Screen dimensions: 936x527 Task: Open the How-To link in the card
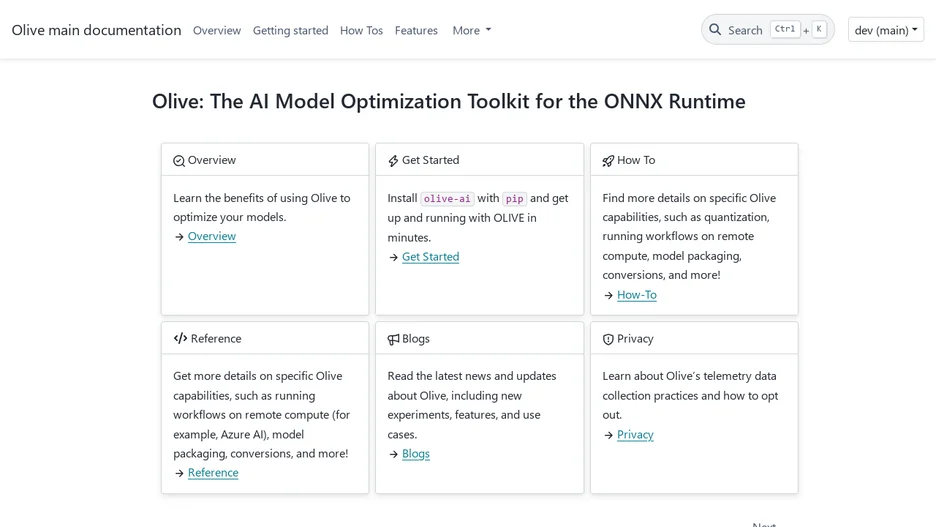tap(636, 295)
